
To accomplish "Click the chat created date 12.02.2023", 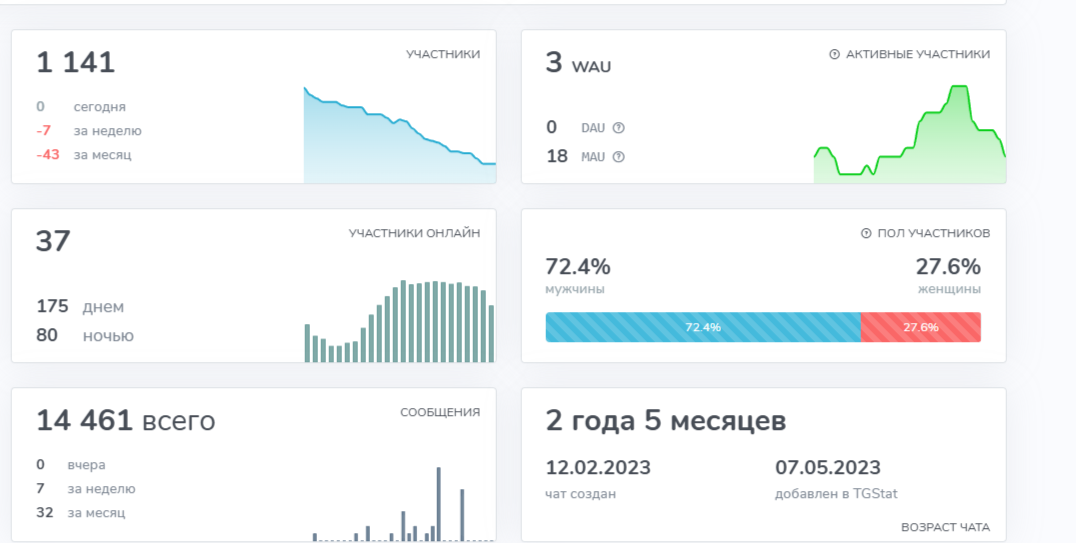I will pos(598,467).
